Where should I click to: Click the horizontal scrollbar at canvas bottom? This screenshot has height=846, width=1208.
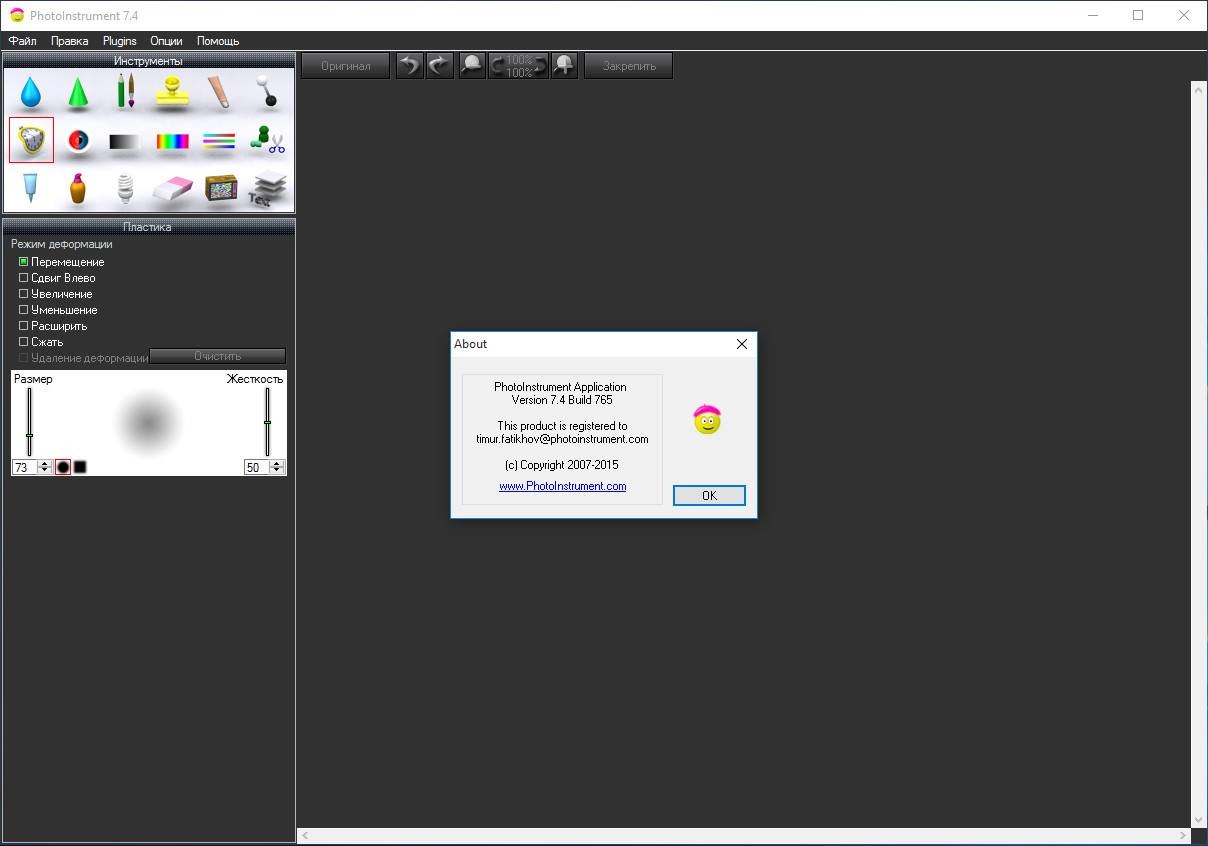pyautogui.click(x=745, y=835)
